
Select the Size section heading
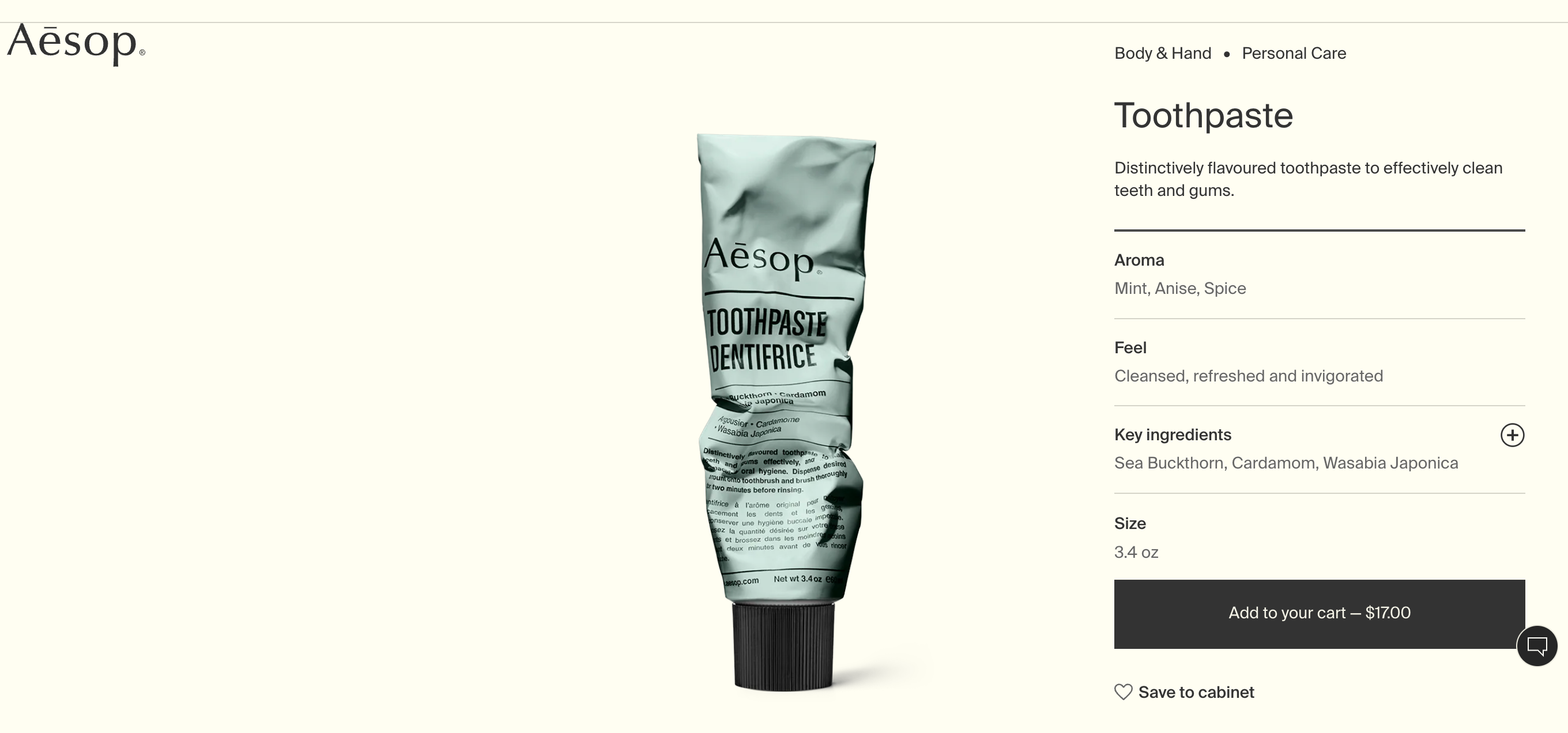tap(1130, 524)
